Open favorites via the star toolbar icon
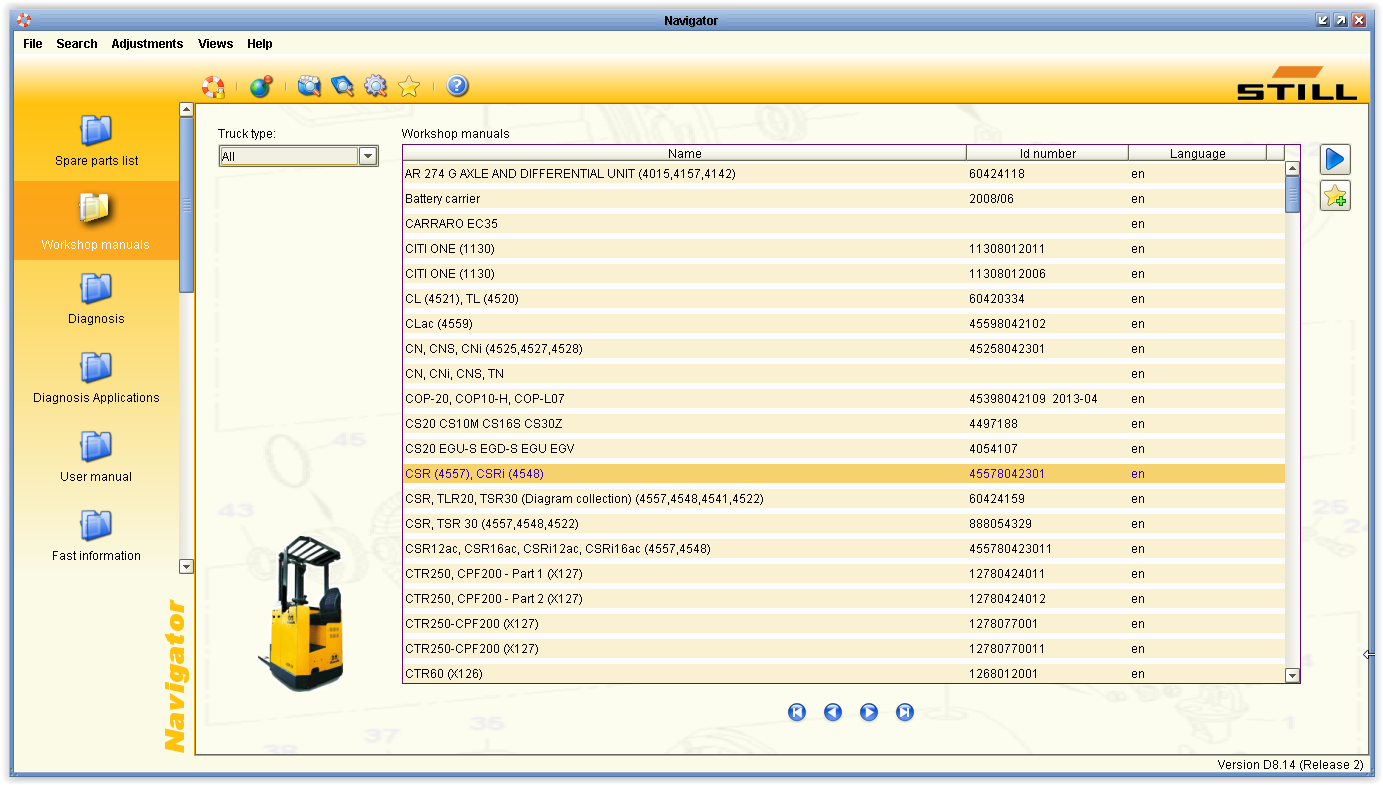This screenshot has width=1383, height=785. (408, 86)
